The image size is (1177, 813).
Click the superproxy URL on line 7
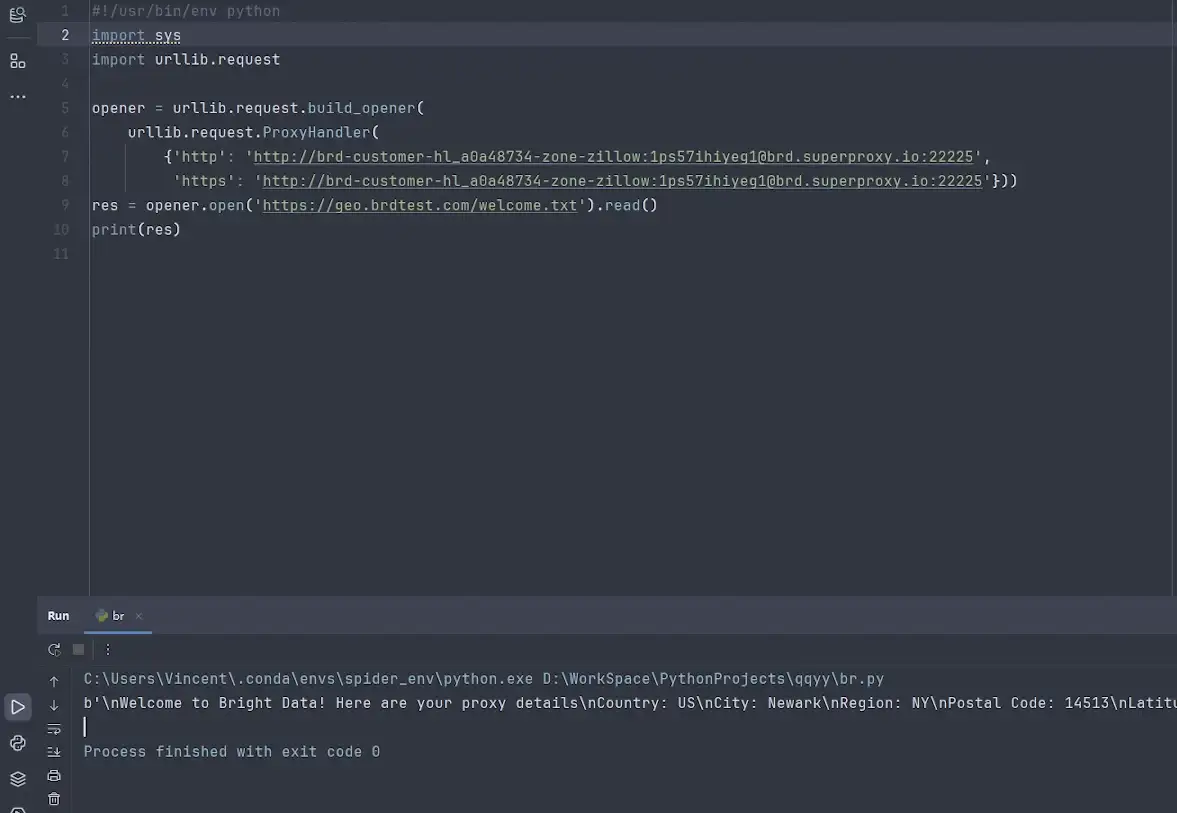click(614, 156)
